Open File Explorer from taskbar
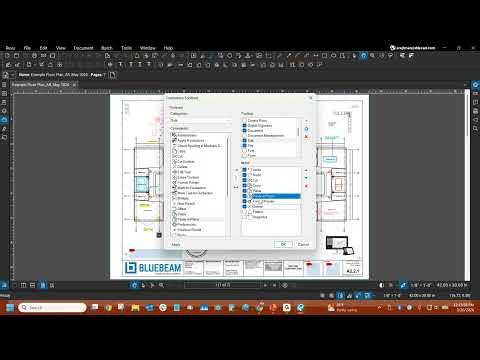The image size is (480, 360). pyautogui.click(x=135, y=308)
